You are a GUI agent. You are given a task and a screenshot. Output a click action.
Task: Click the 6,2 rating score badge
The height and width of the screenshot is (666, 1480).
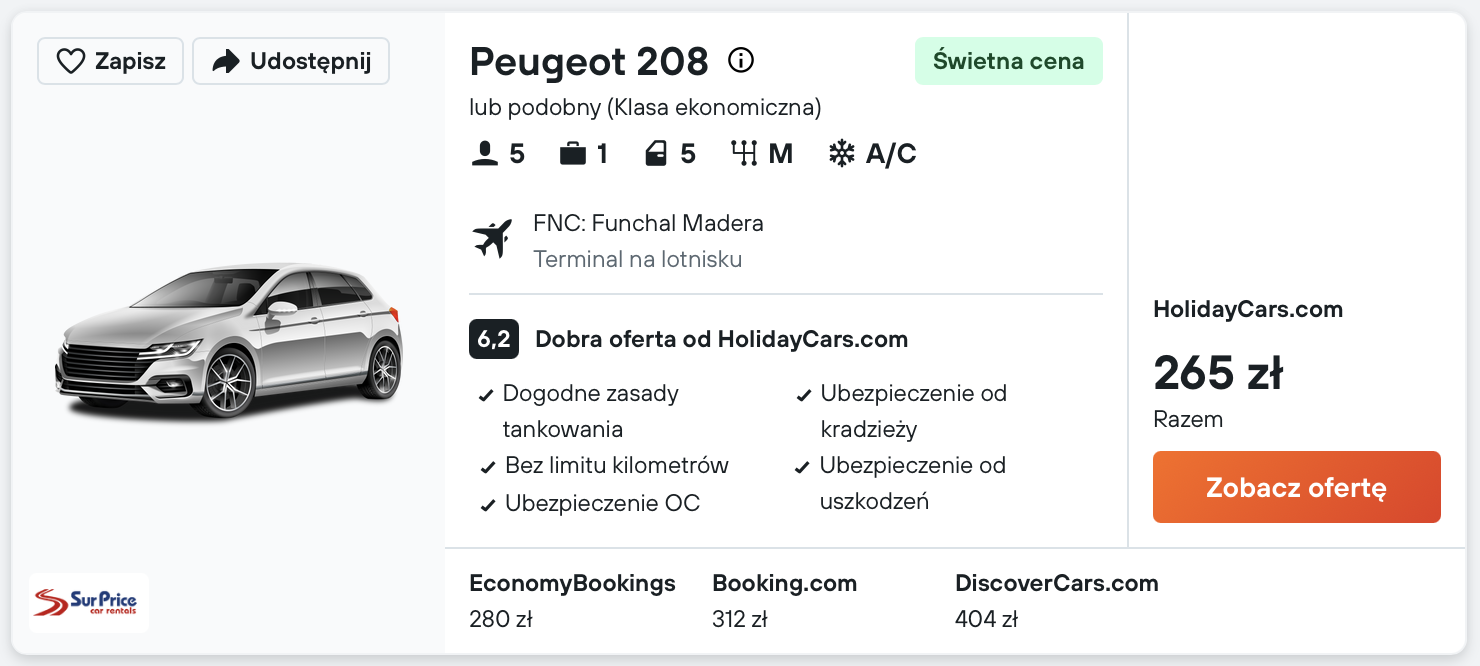[493, 339]
